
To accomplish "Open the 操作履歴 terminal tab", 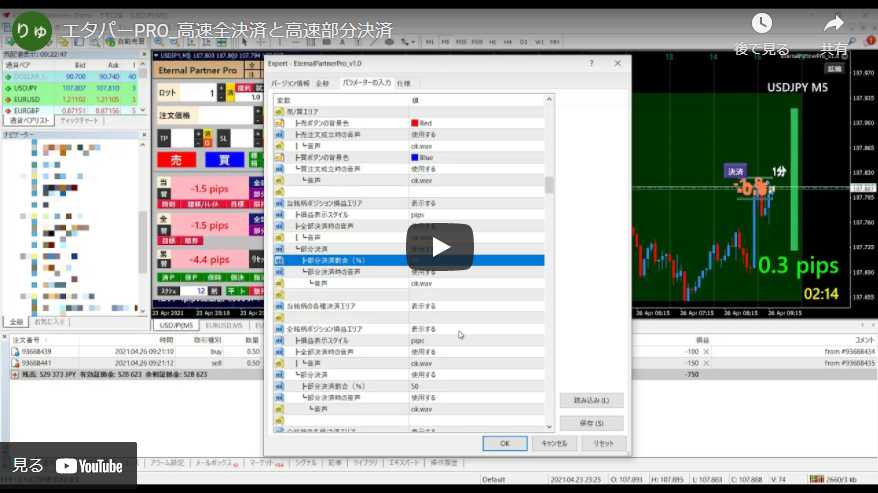I will (x=443, y=463).
